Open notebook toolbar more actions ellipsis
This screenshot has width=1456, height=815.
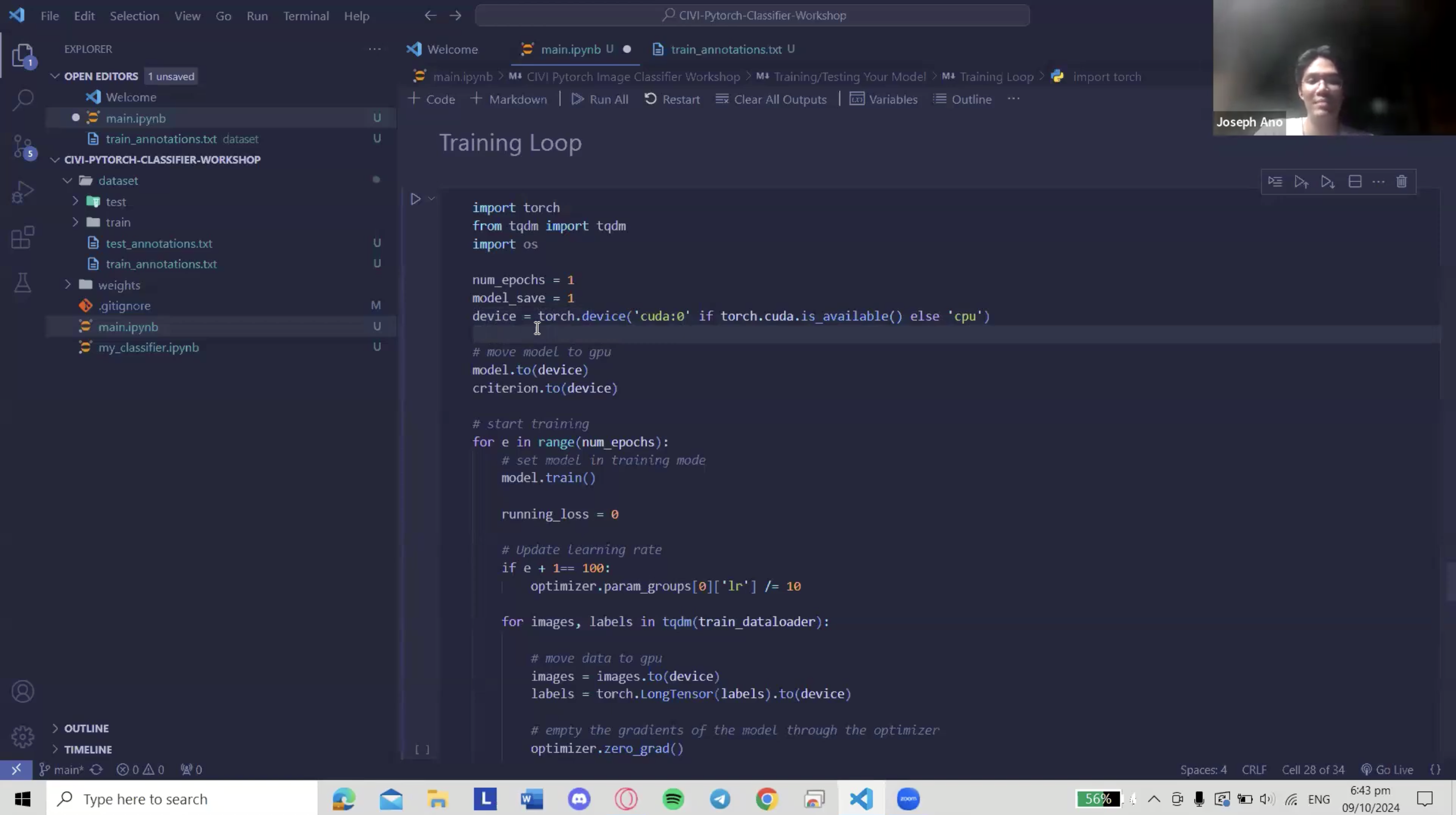click(x=1013, y=99)
